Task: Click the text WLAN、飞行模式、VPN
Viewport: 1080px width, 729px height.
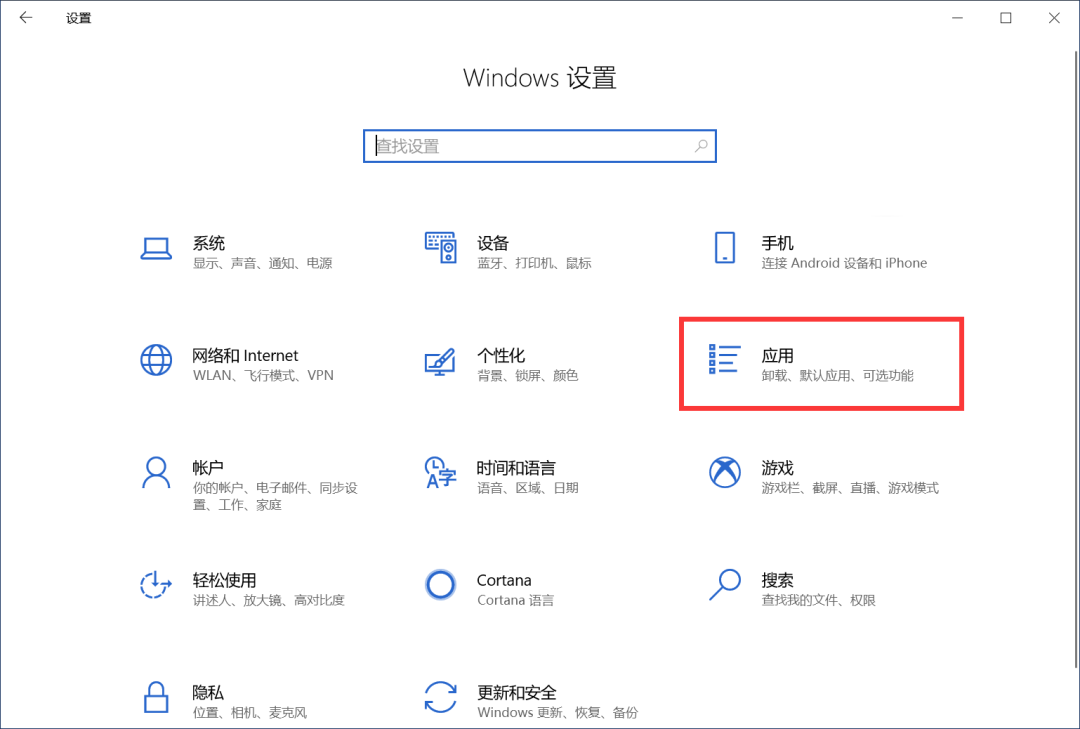Action: pos(263,376)
